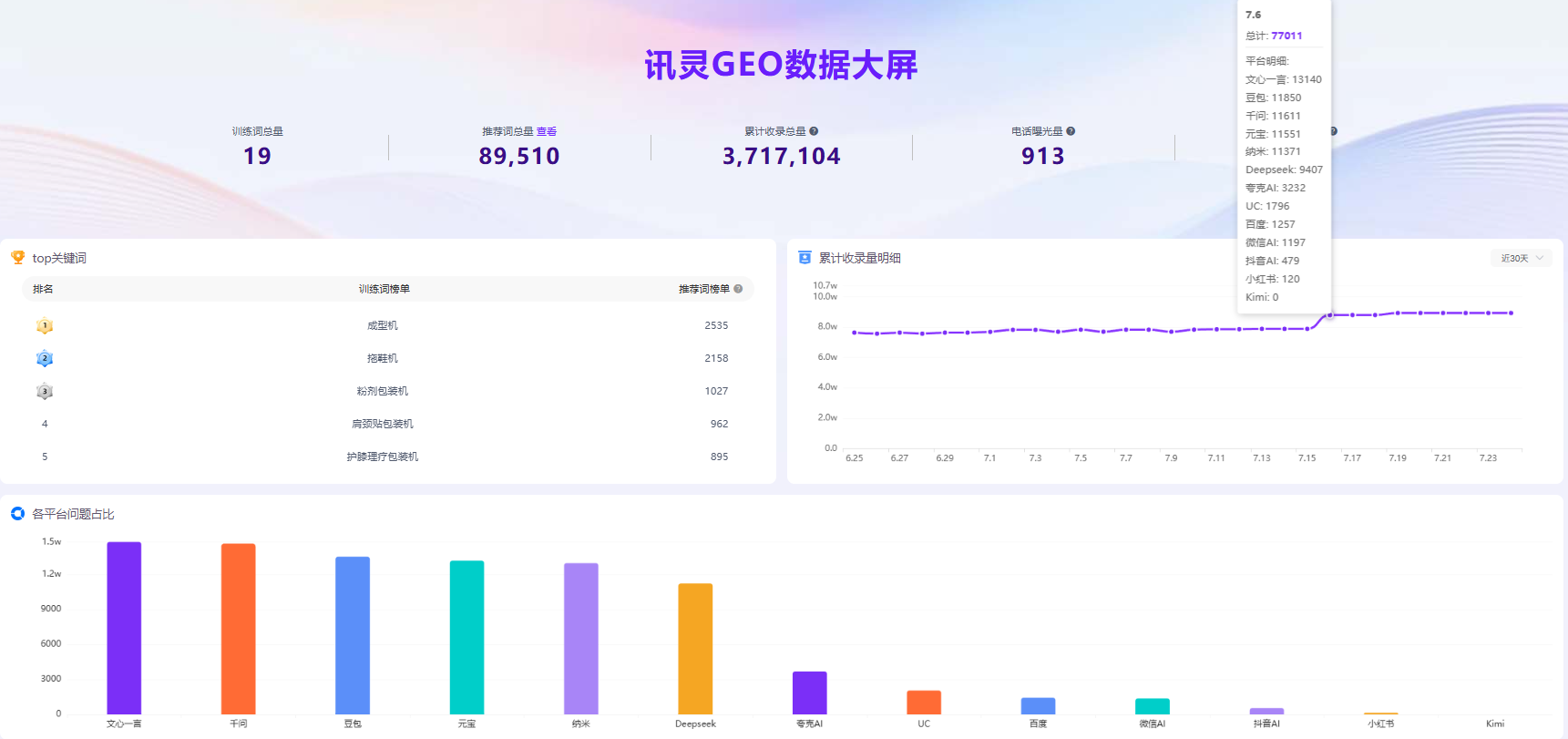Click the value 895 in 推荐词榜单
The width and height of the screenshot is (1568, 739).
click(720, 457)
